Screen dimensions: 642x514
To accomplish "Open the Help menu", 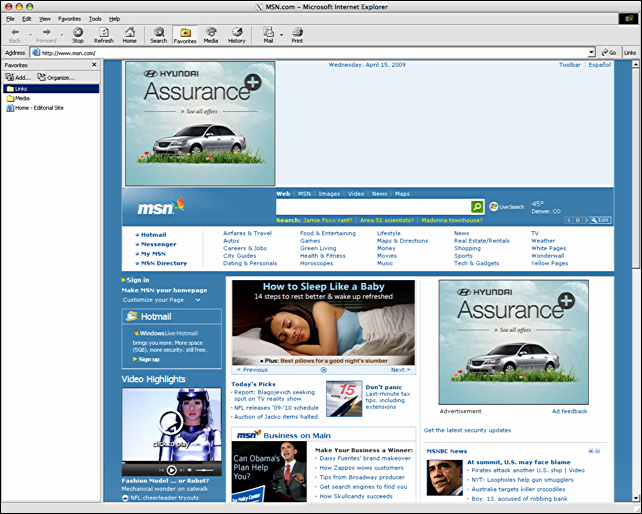I will tap(114, 19).
